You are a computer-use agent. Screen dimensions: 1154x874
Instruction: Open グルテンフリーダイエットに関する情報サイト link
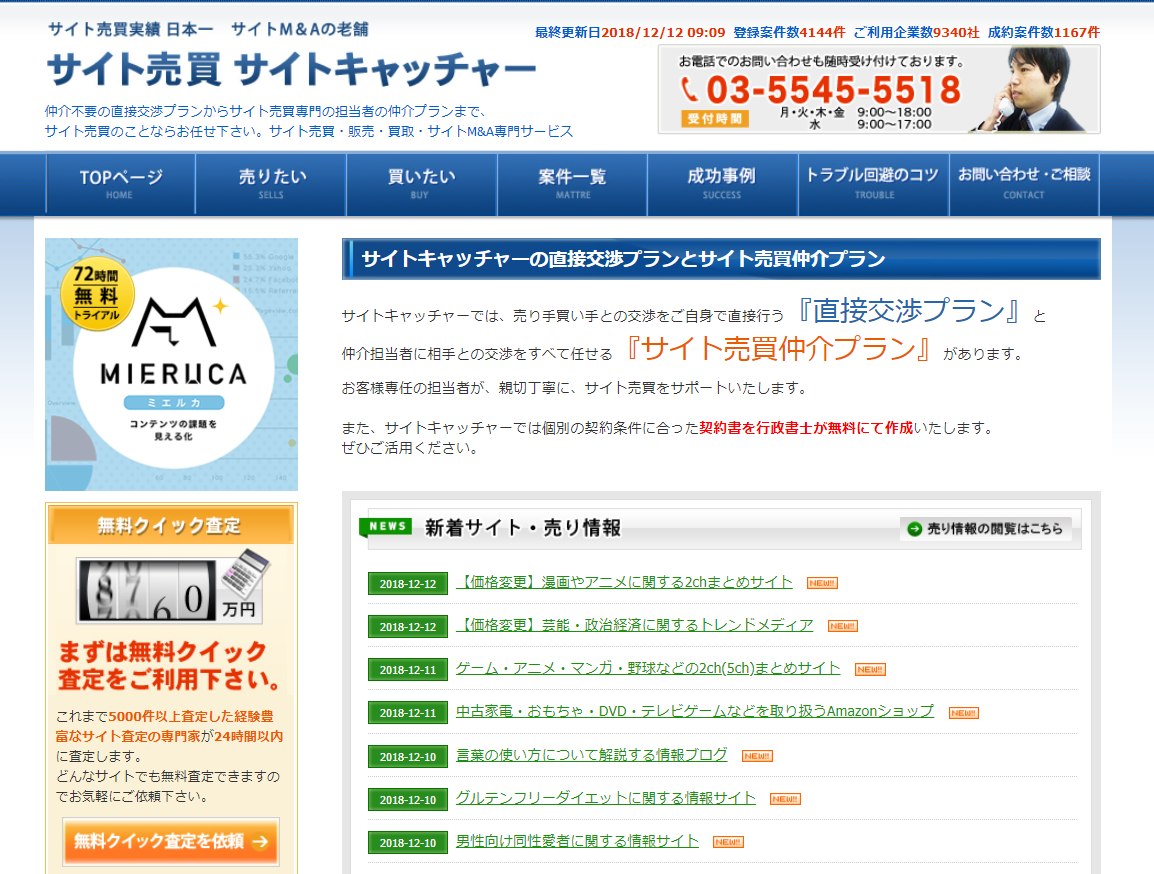click(605, 797)
